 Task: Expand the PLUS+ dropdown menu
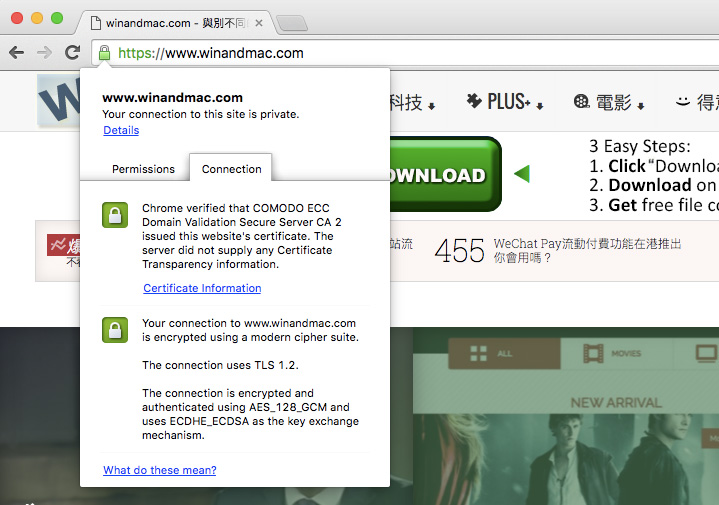tap(504, 102)
